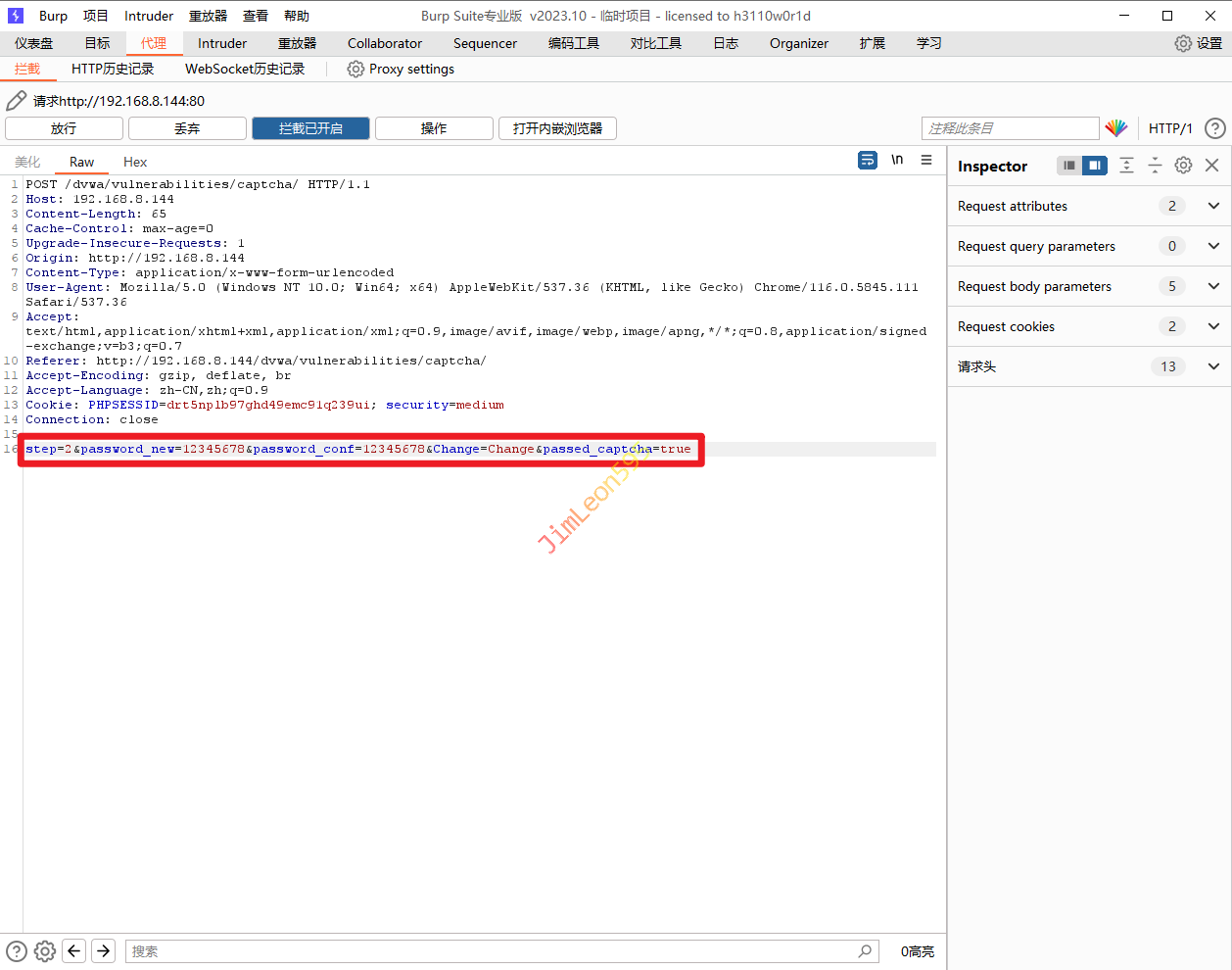Toggle the word wrap icon in editor

coord(868,160)
